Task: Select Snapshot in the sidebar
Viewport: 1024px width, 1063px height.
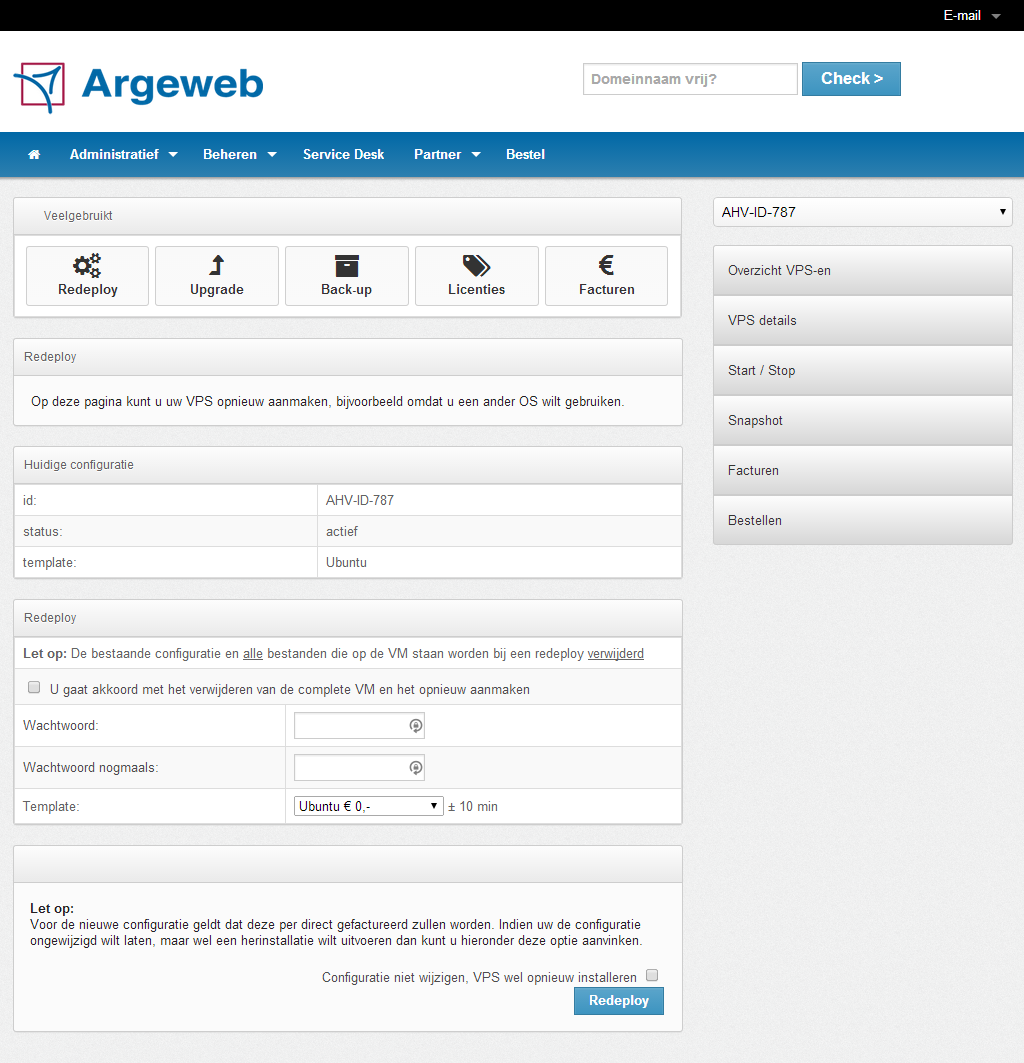Action: 862,421
